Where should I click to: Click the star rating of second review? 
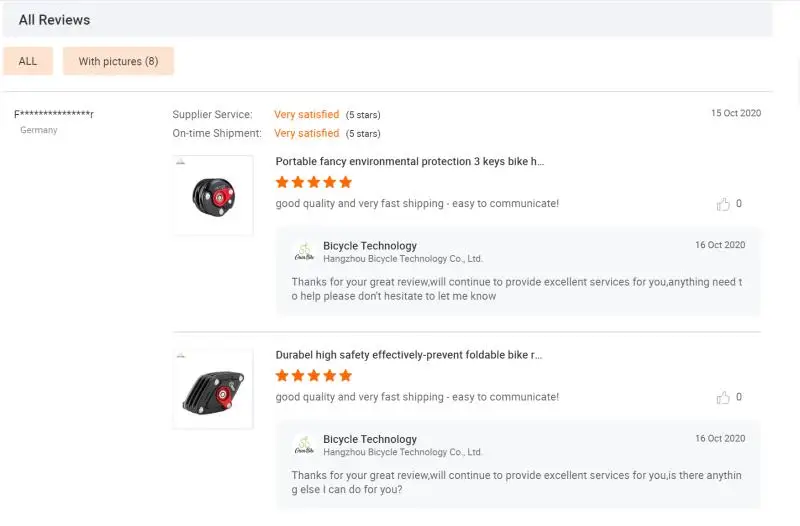tap(314, 375)
